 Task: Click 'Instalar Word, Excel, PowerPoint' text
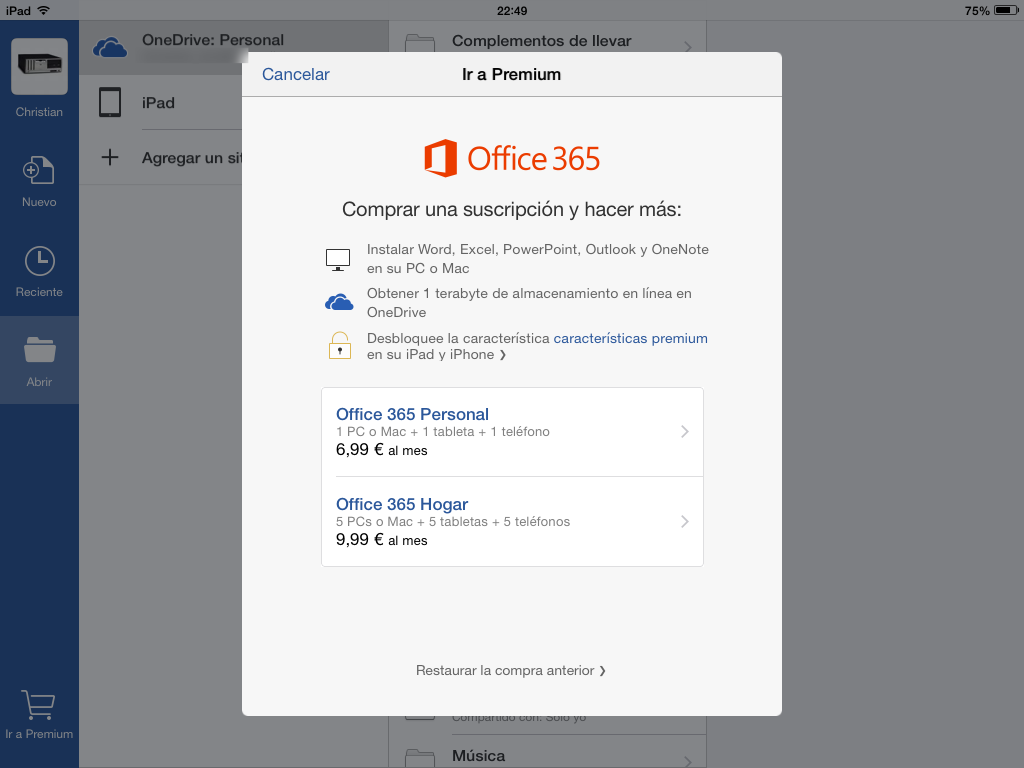537,259
